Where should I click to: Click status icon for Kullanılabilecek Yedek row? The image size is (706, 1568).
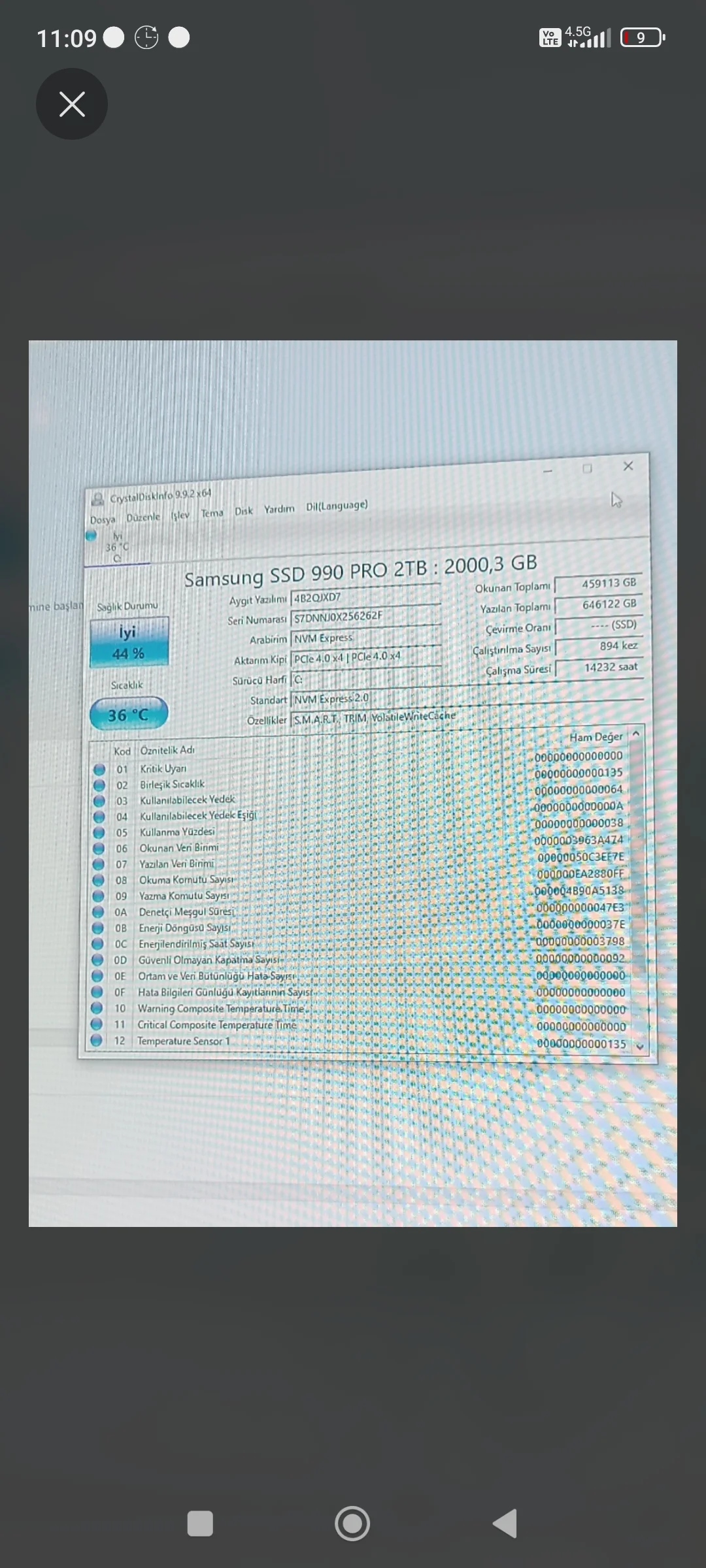(99, 801)
